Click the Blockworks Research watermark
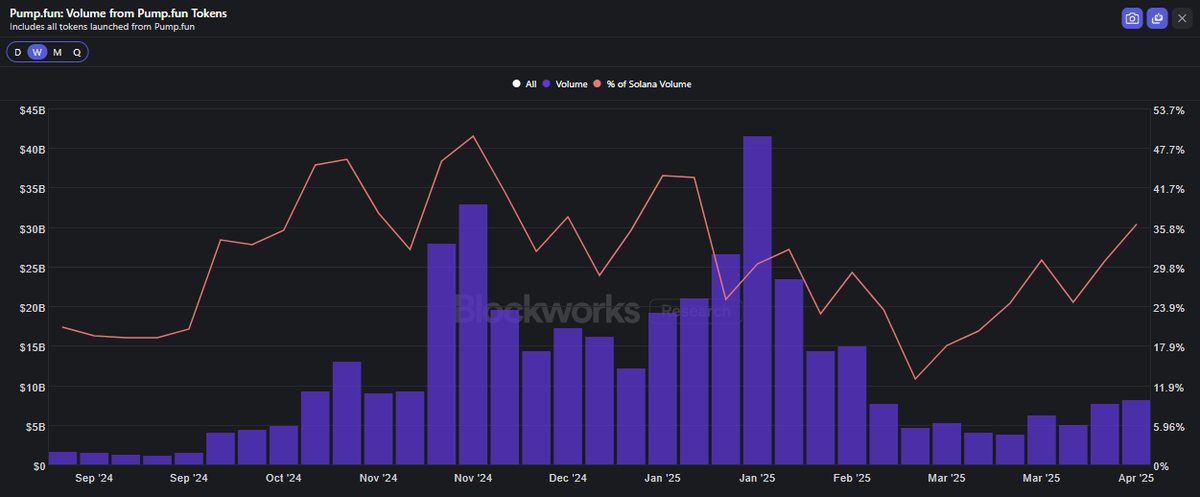This screenshot has height=497, width=1200. (x=590, y=310)
